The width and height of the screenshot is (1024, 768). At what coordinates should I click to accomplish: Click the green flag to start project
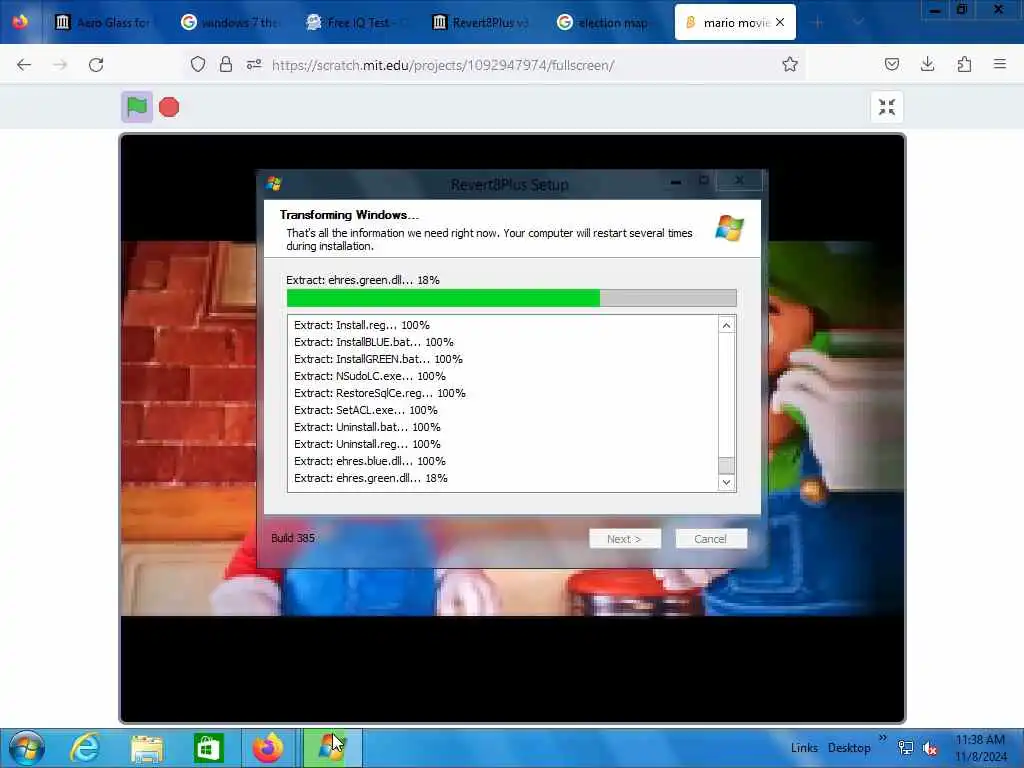pyautogui.click(x=136, y=107)
